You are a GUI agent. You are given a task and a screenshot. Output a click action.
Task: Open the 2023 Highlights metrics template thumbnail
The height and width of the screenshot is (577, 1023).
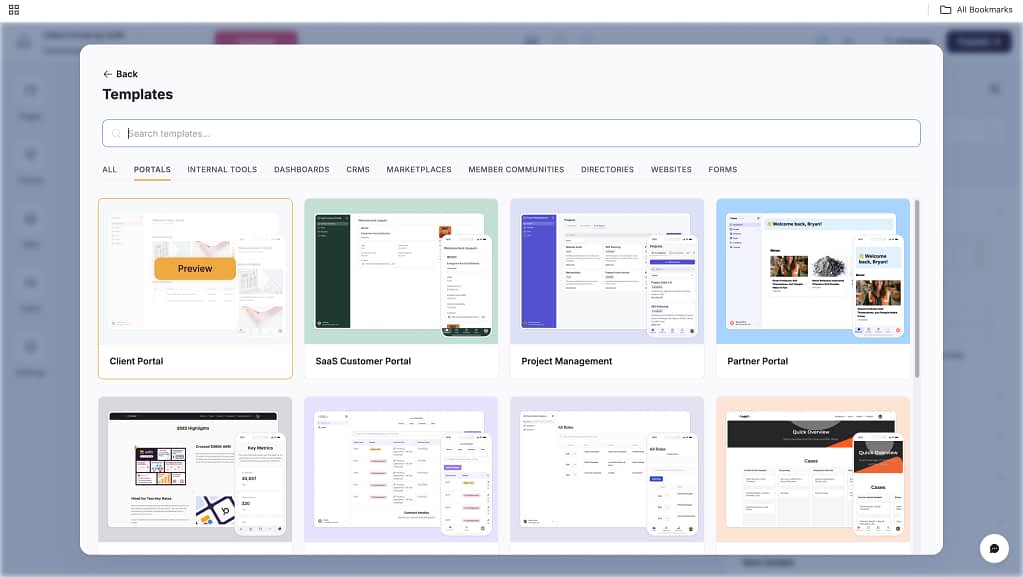195,469
